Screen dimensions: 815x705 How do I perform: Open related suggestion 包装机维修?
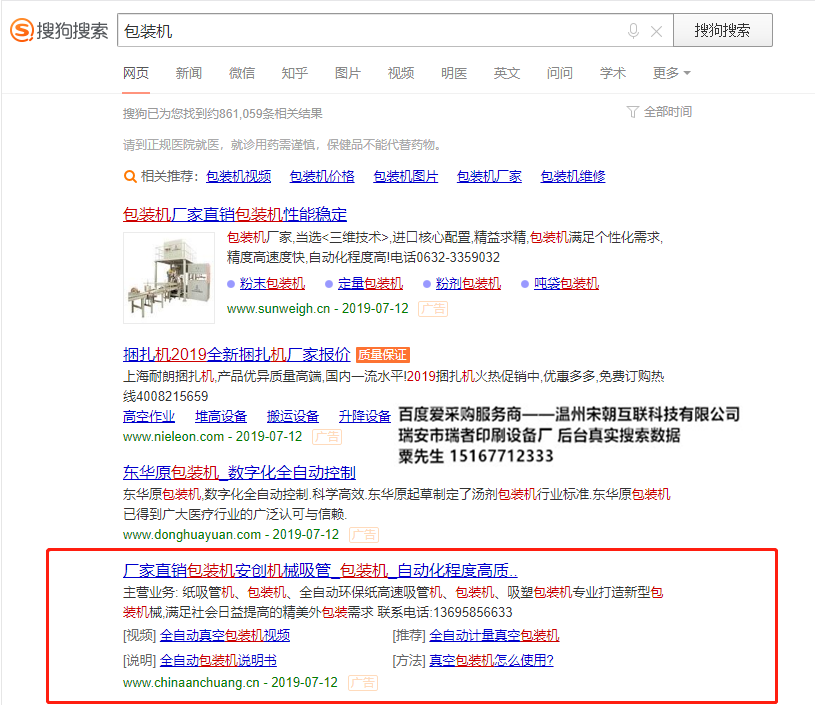(573, 176)
